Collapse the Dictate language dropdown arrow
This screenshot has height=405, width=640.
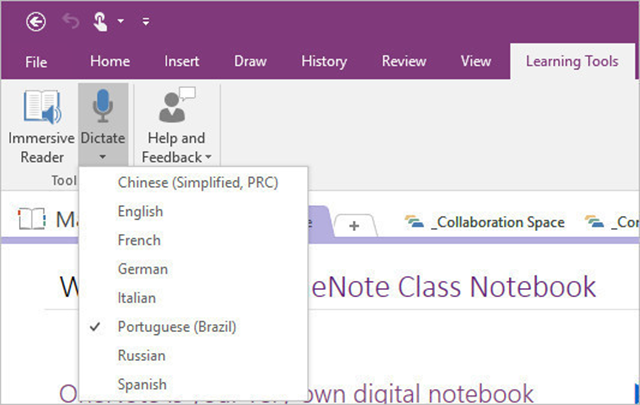click(102, 157)
